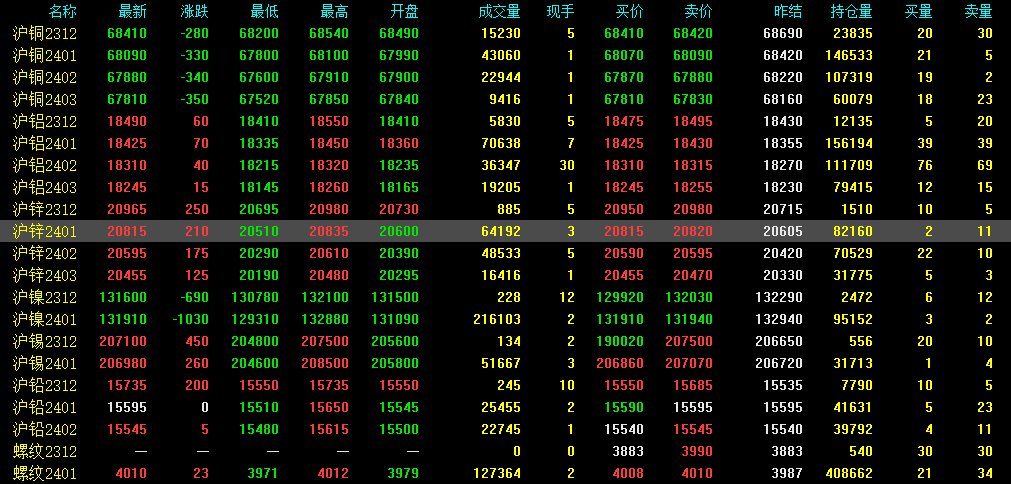Click 沪铝2401 volume 70638
Viewport: 1011px width, 484px height.
coord(501,144)
